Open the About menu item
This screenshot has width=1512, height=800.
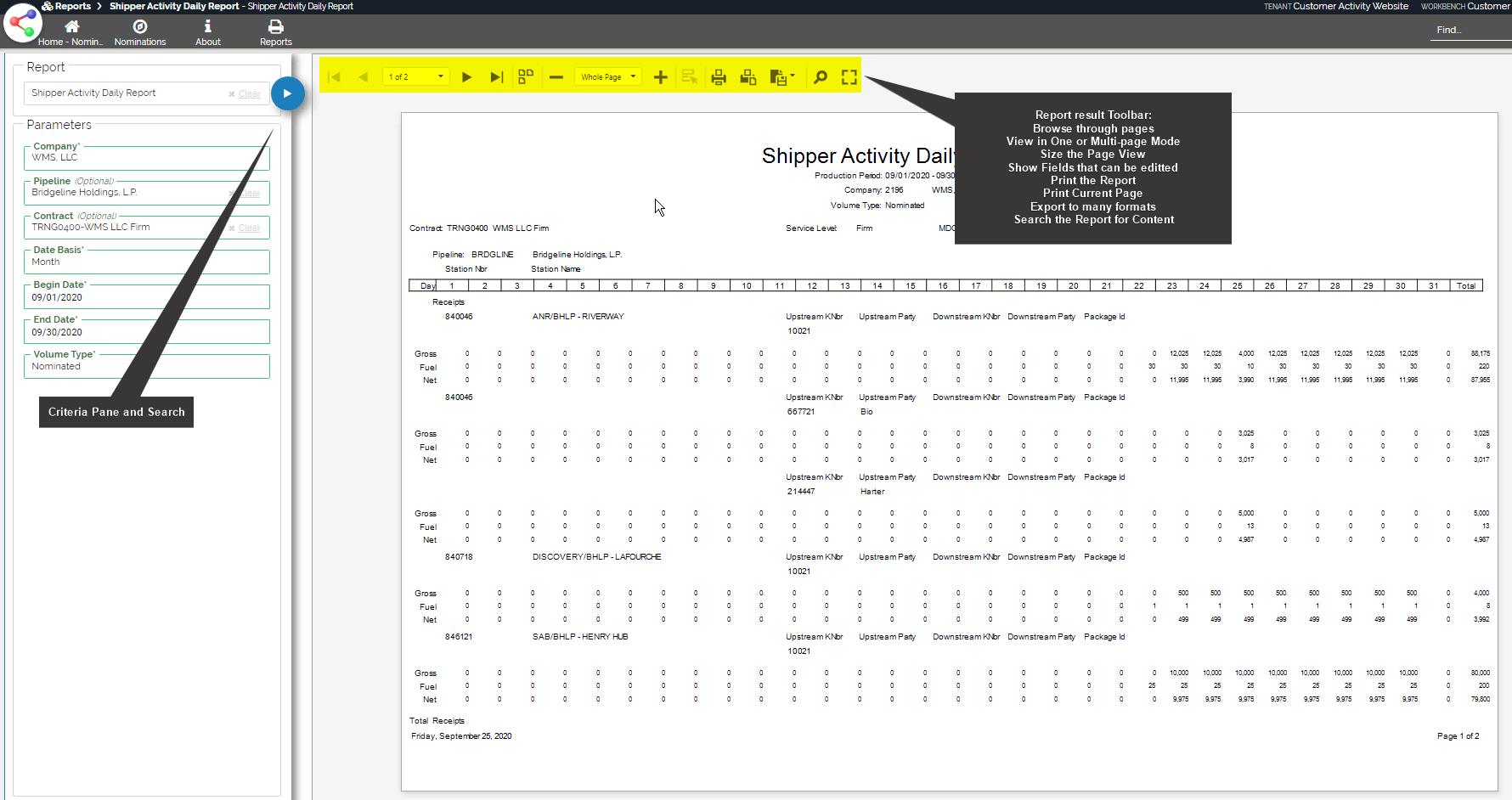click(207, 32)
